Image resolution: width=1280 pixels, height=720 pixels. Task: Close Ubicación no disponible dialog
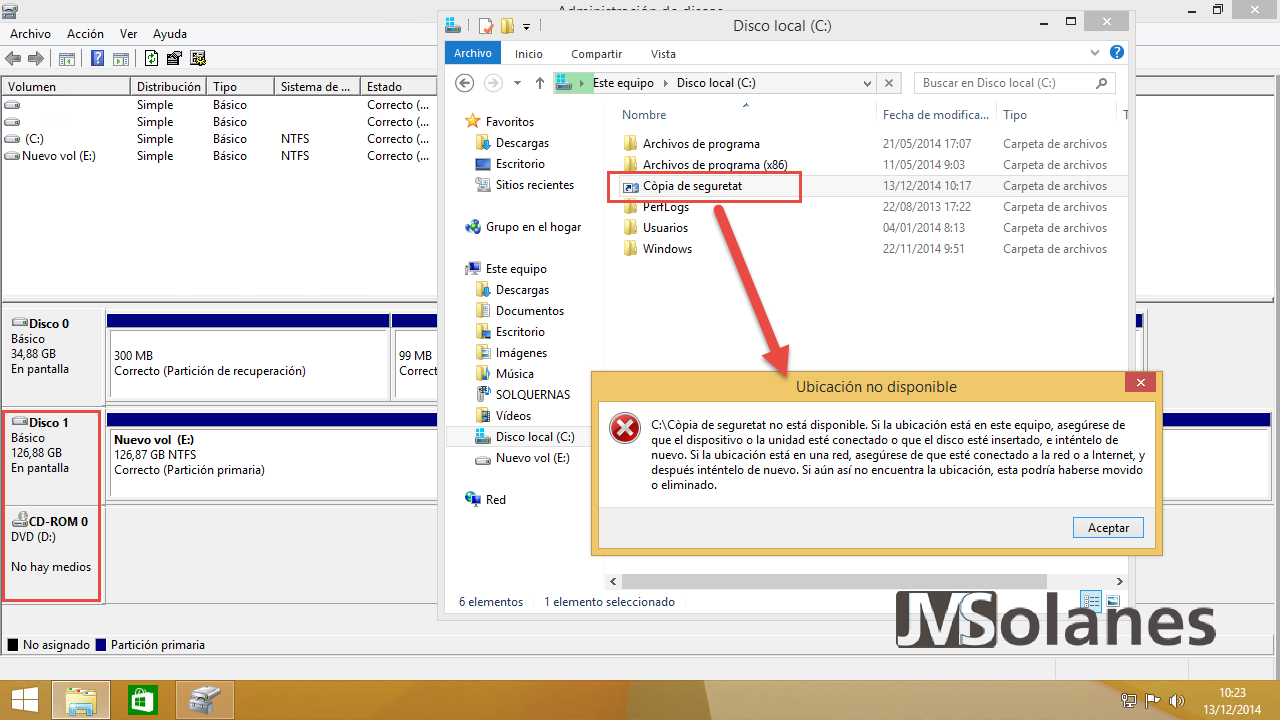pyautogui.click(x=1141, y=382)
